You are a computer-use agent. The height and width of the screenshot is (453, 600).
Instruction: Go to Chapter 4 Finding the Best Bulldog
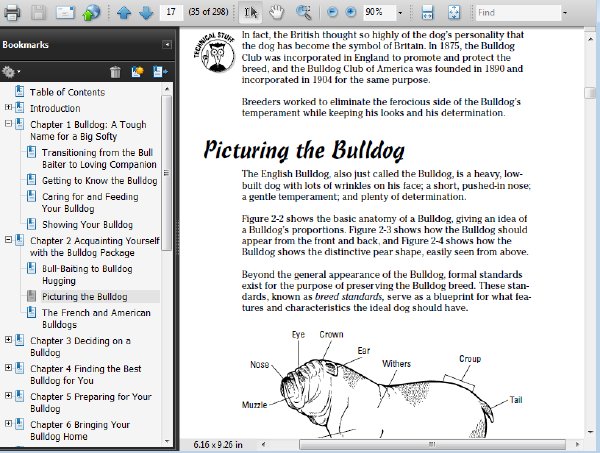85,375
